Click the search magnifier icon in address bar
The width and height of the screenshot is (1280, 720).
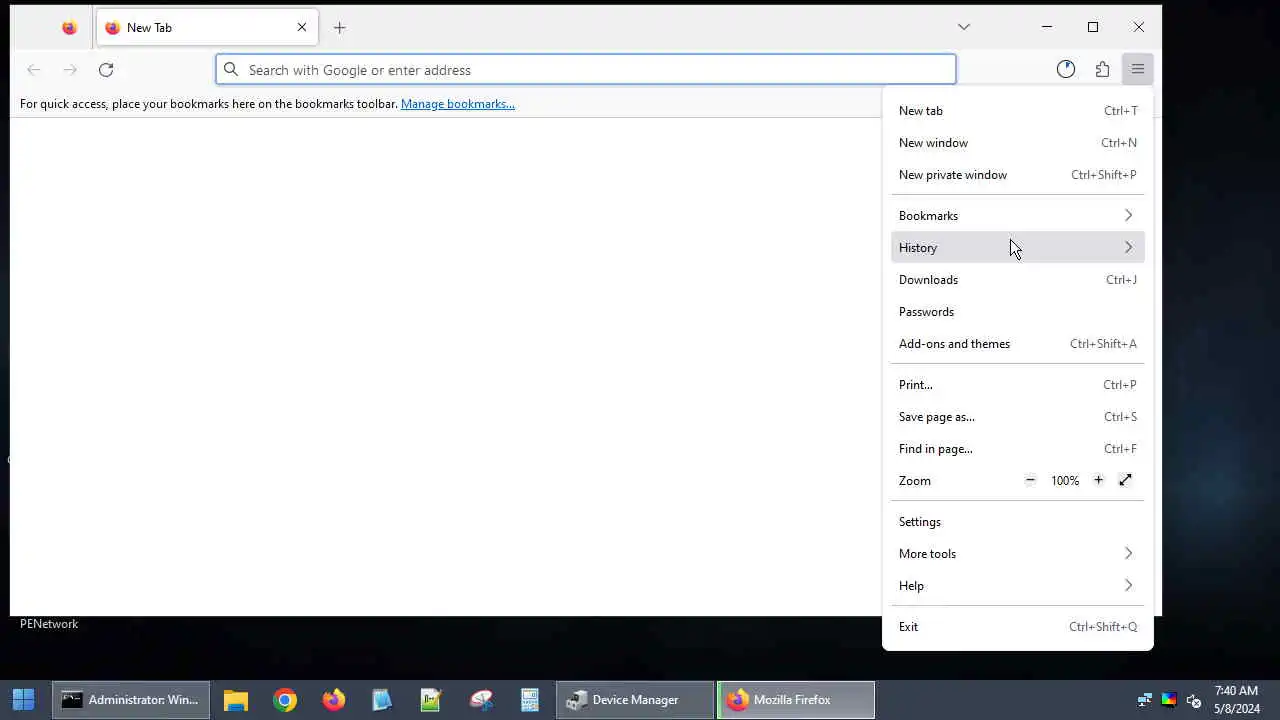click(x=231, y=69)
